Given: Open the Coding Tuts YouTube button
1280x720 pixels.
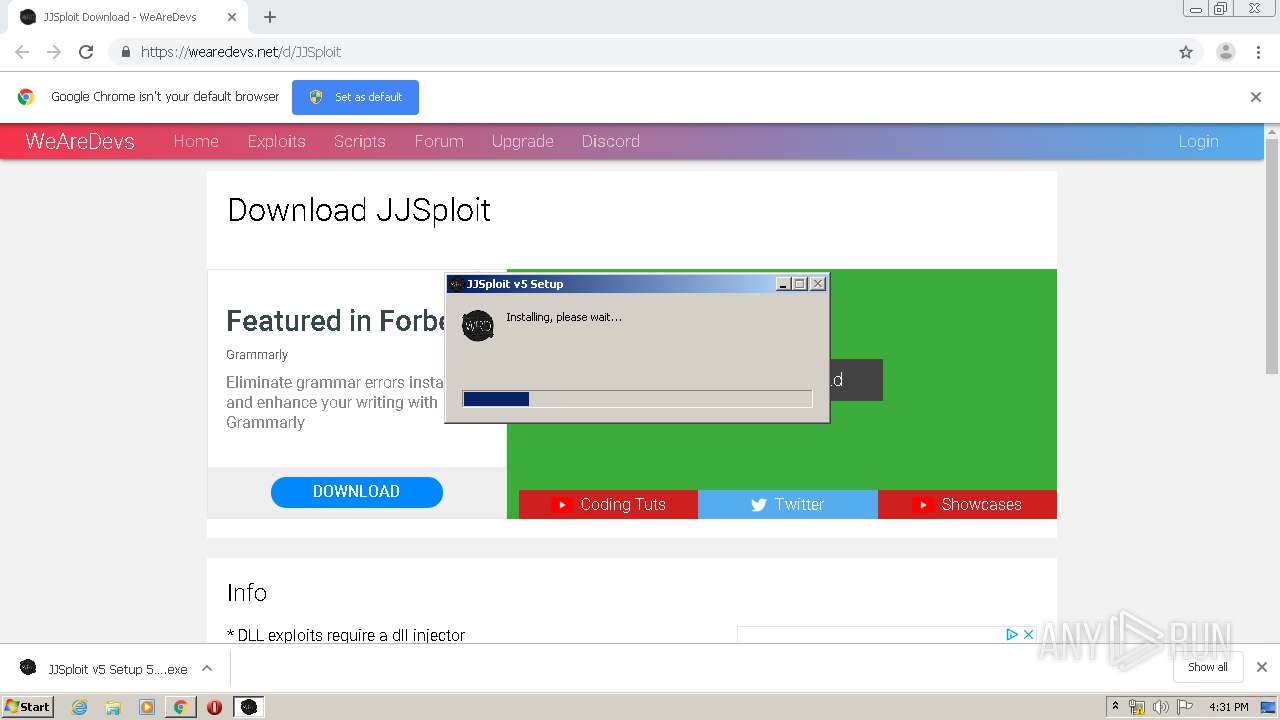Looking at the screenshot, I should point(608,504).
